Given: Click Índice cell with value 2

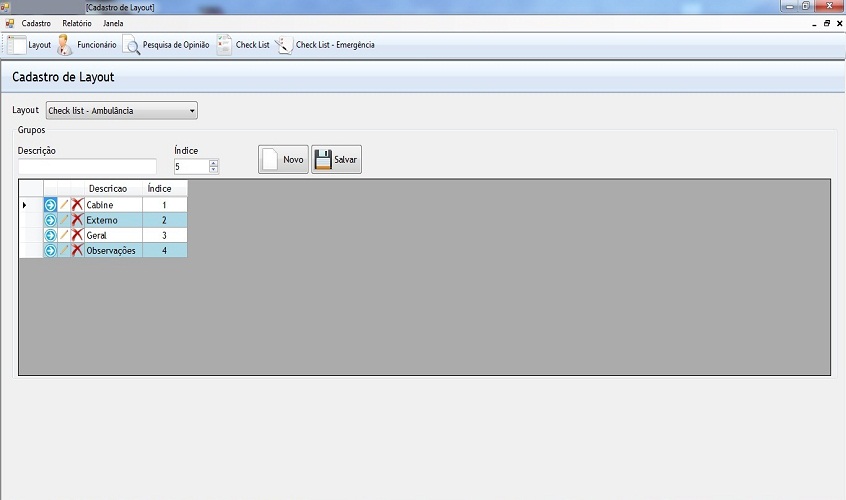Looking at the screenshot, I should [x=165, y=220].
